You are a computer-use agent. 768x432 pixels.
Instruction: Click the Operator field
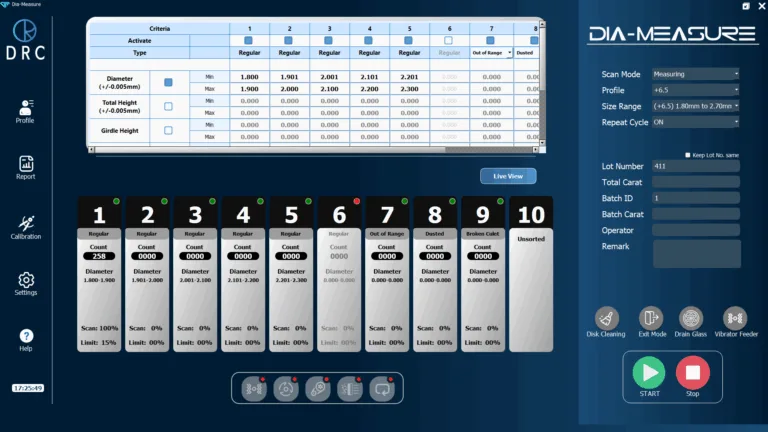click(696, 230)
